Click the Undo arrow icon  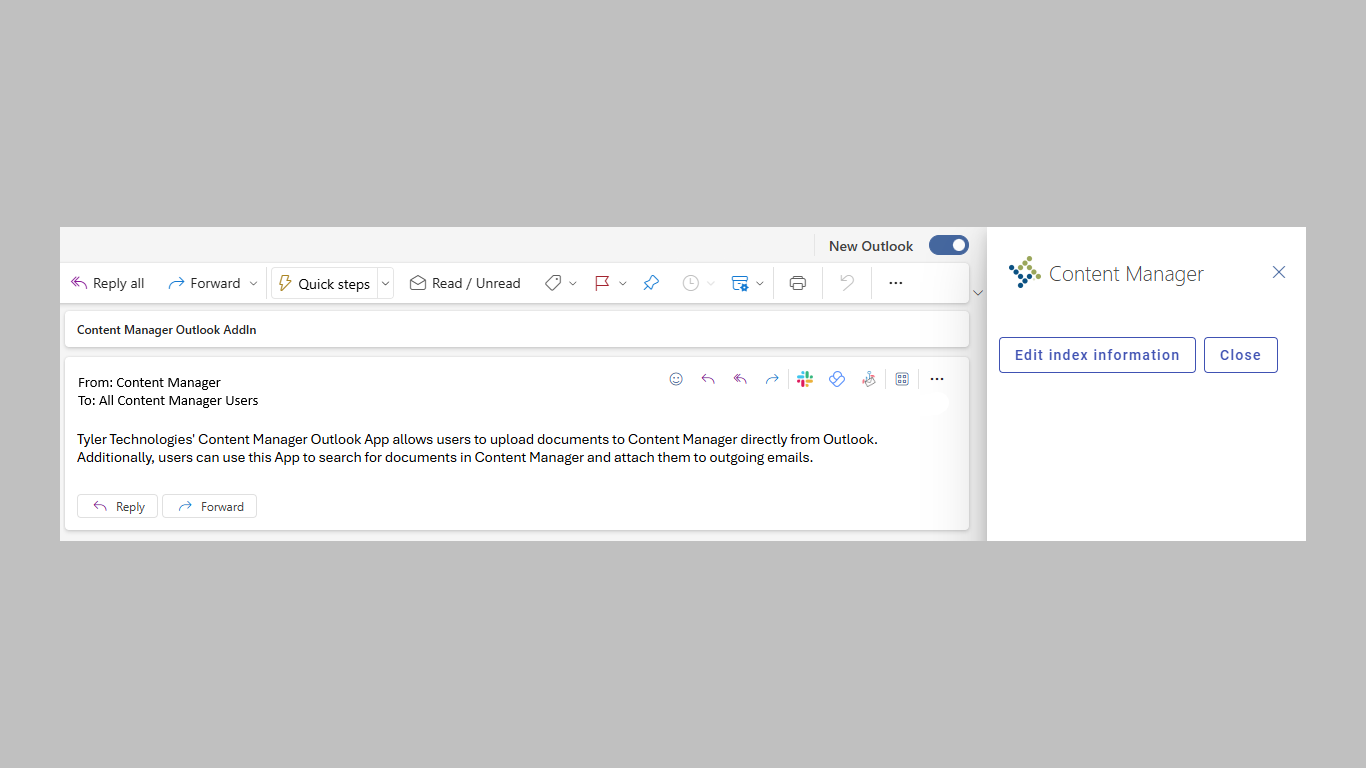[x=847, y=283]
